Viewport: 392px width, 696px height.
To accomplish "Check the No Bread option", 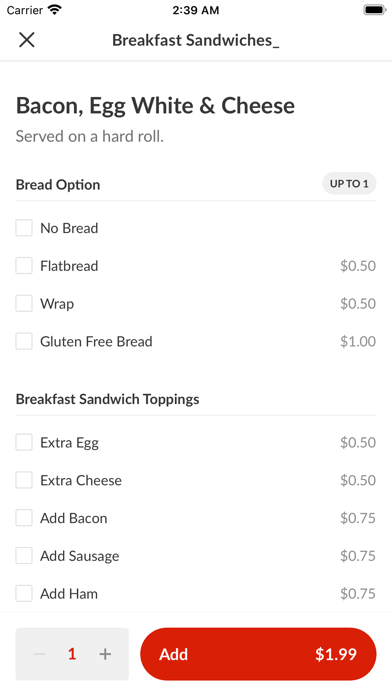I will click(x=24, y=228).
